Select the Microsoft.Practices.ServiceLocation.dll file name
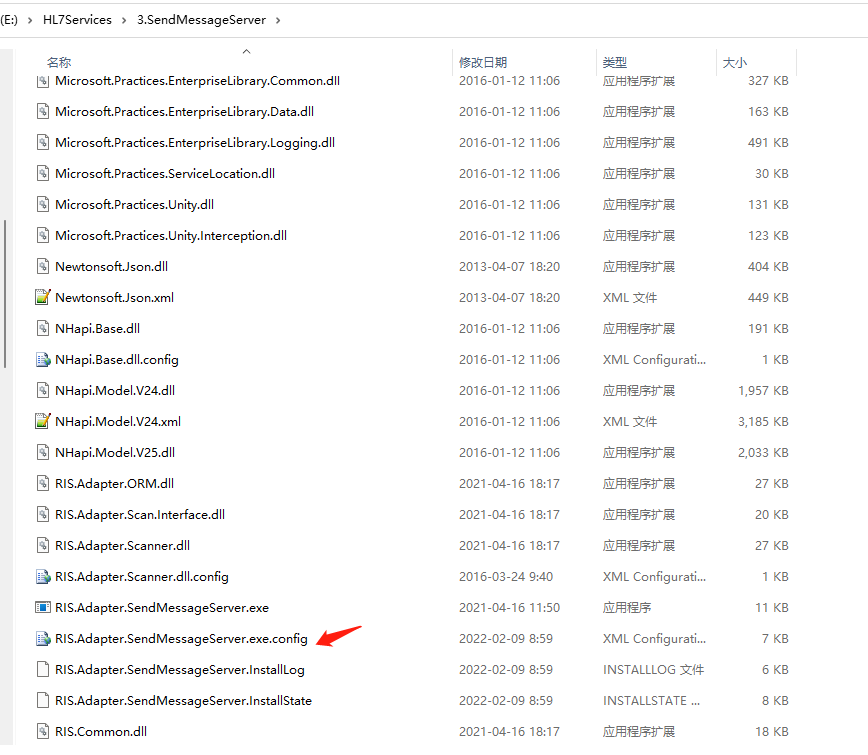Screen dimensions: 868x755 165,174
